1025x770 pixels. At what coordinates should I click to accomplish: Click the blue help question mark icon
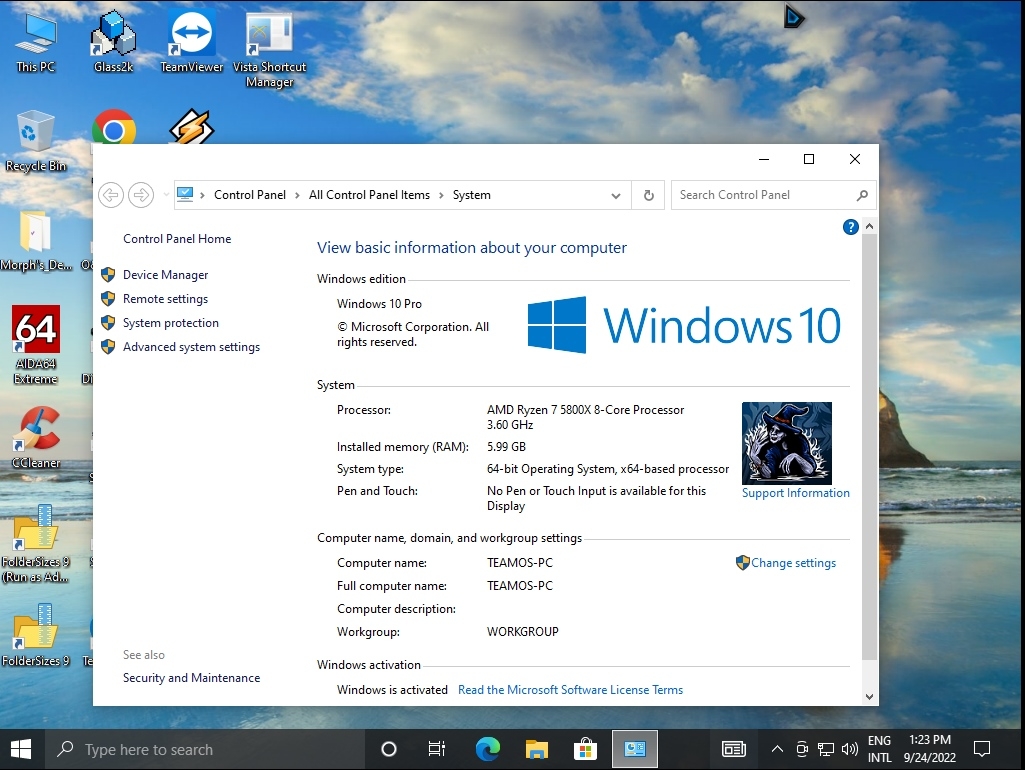tap(851, 227)
